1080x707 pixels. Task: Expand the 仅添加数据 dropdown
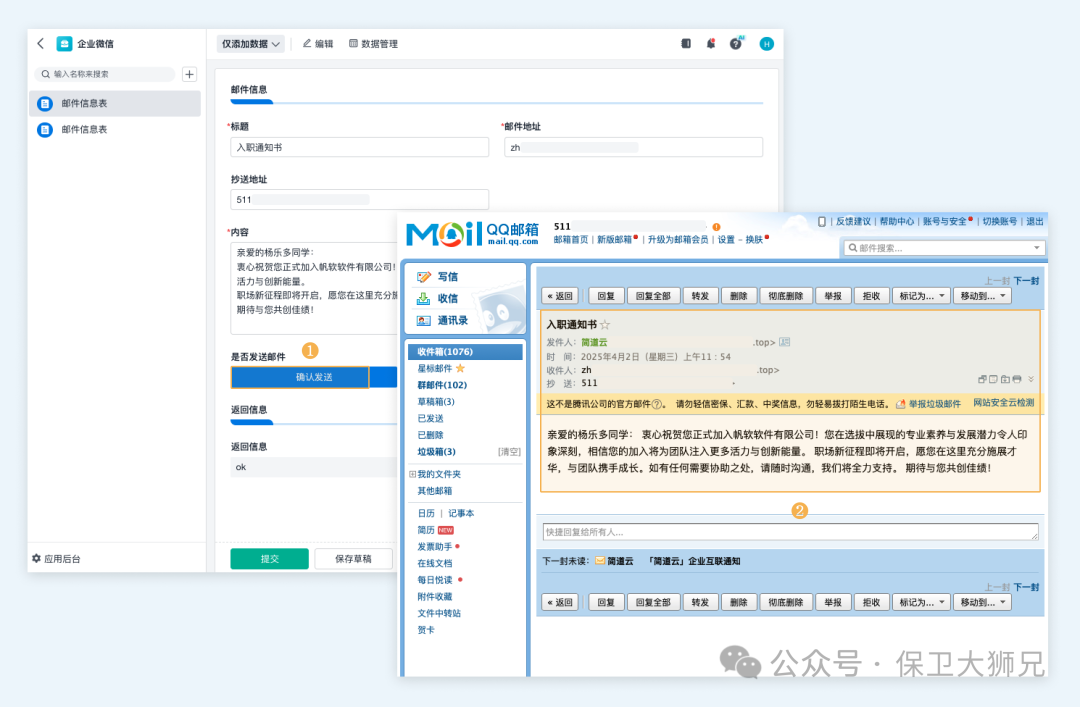[251, 44]
